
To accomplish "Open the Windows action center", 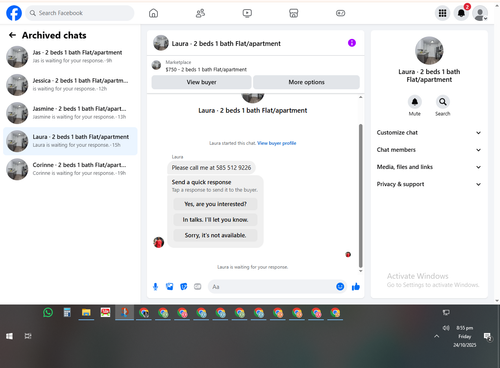I will [x=488, y=337].
